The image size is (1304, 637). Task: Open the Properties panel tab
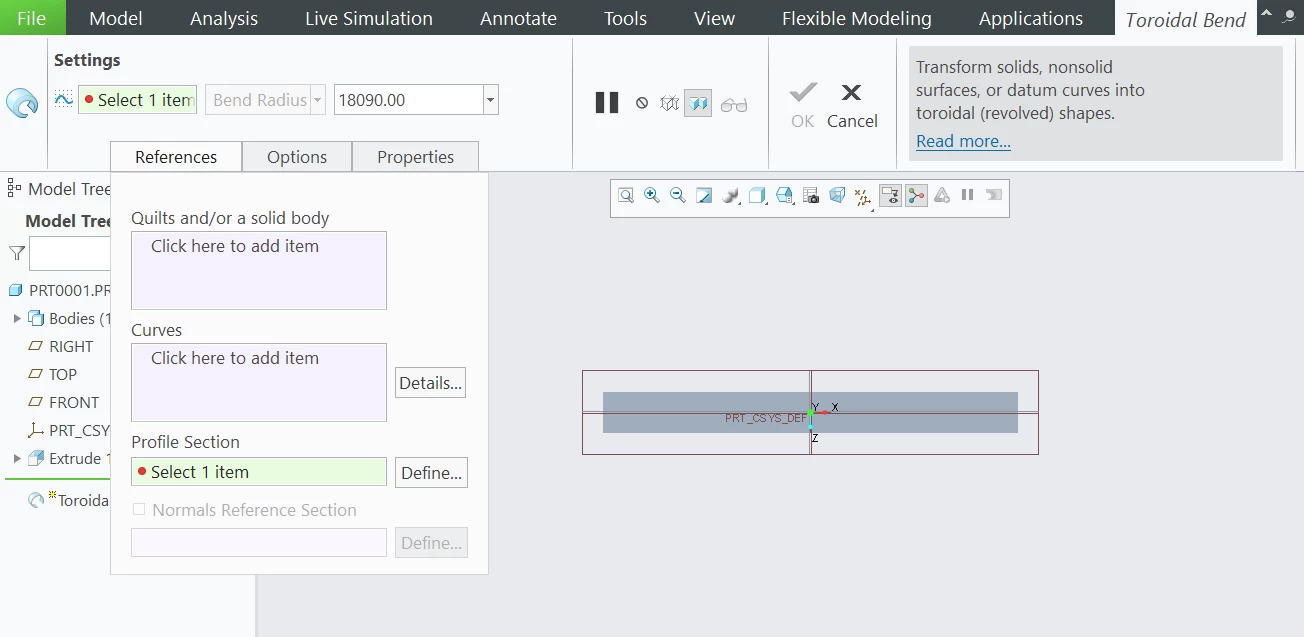coord(416,157)
